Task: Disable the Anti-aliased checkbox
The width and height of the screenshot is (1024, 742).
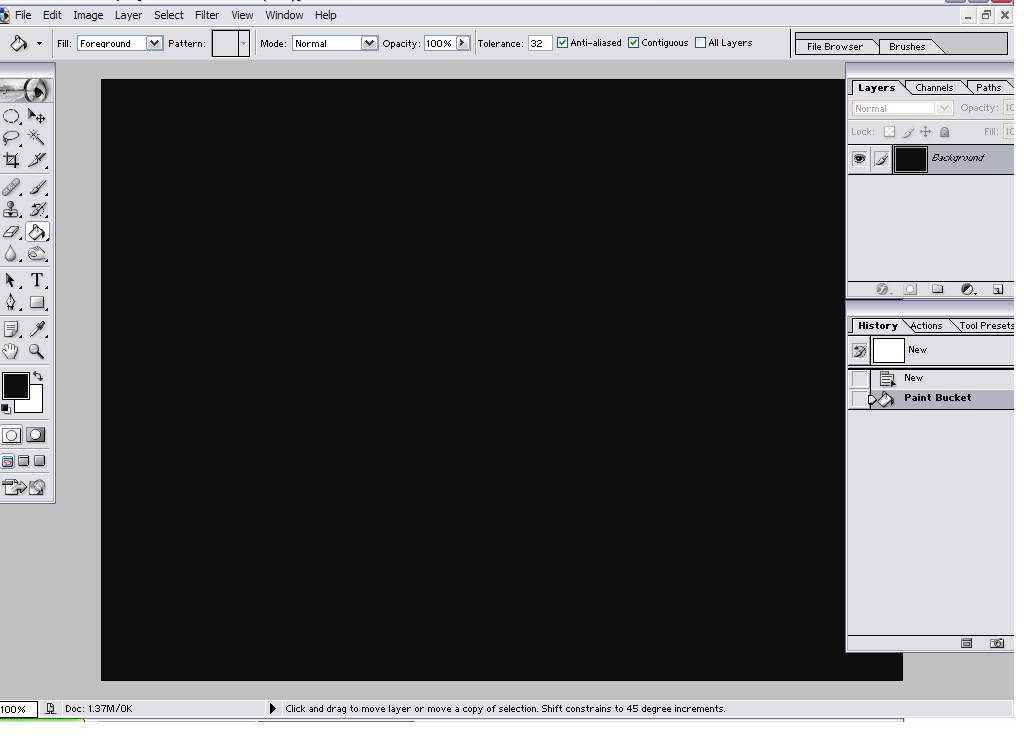Action: click(x=562, y=43)
